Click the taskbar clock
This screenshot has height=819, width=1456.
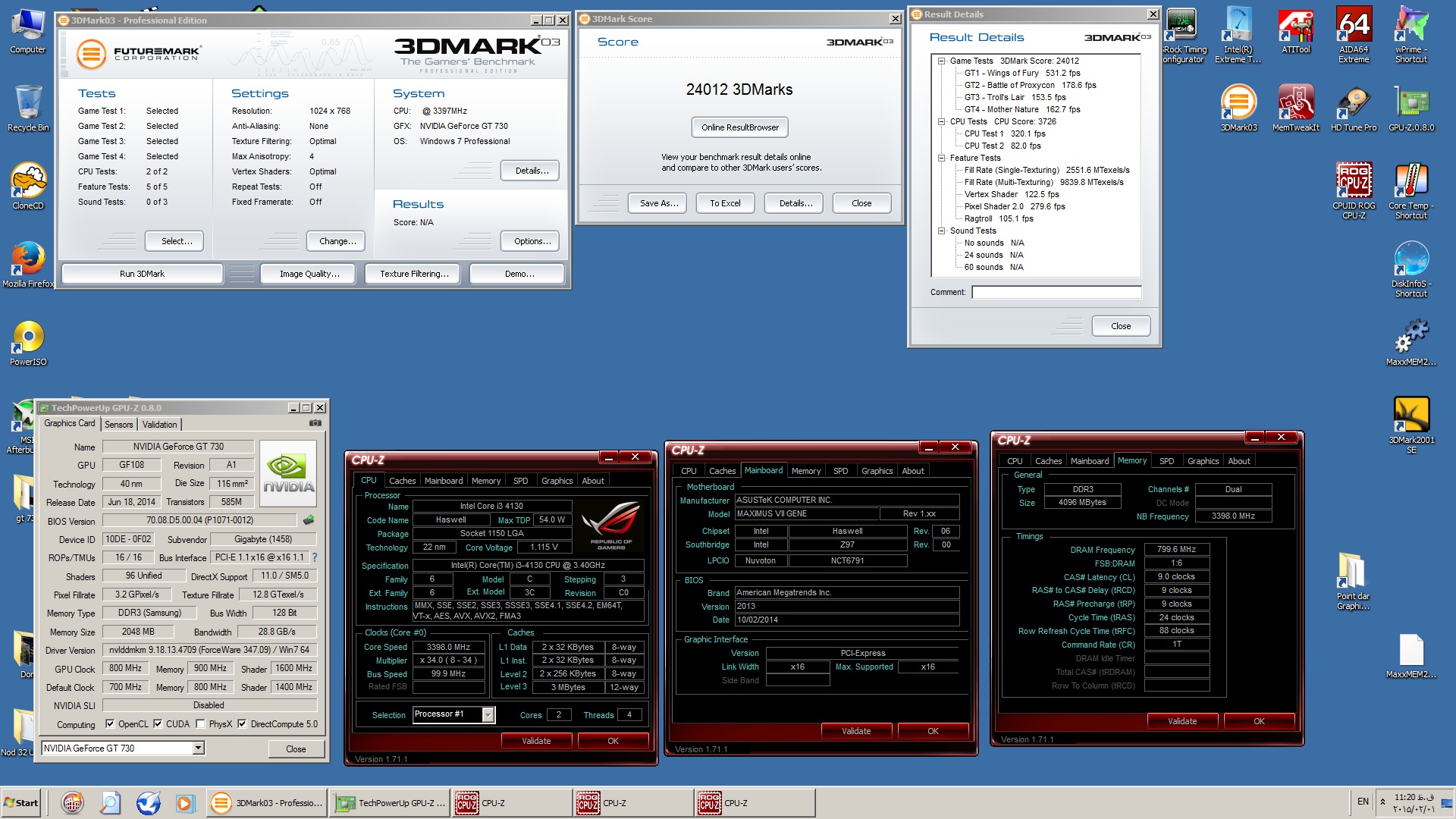coord(1414,803)
